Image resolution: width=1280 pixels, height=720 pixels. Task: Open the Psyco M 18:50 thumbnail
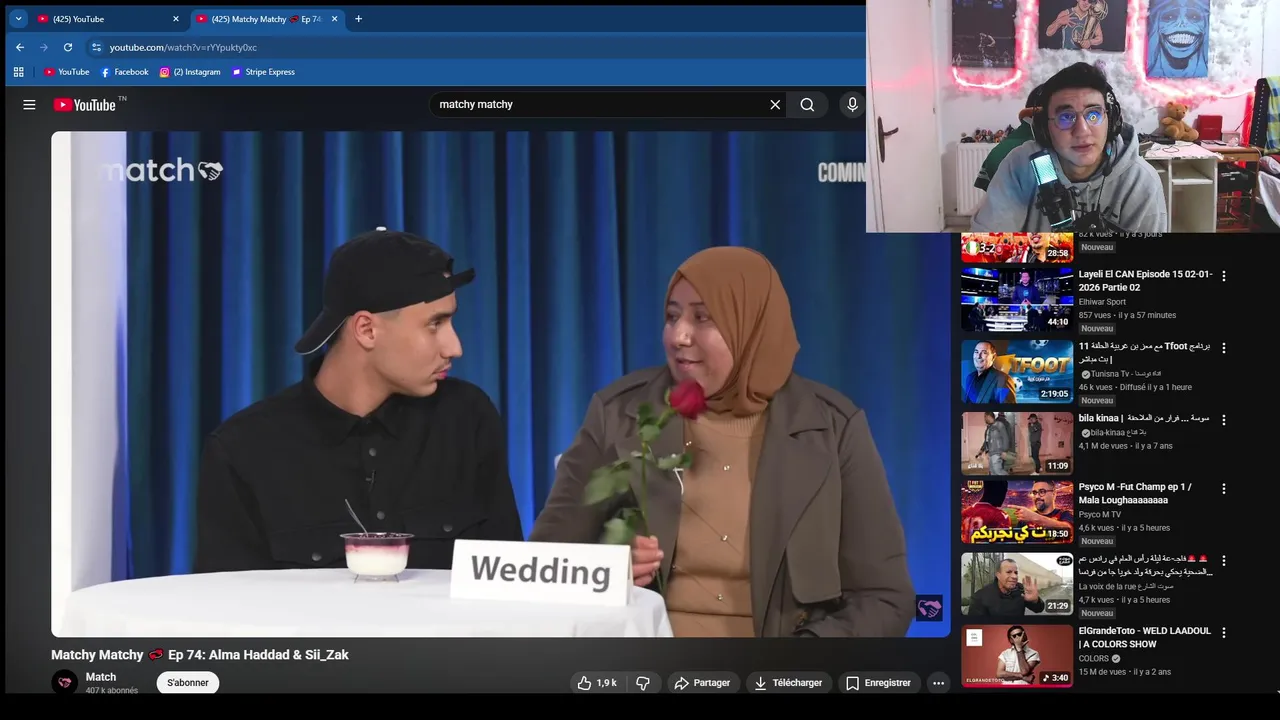1017,512
